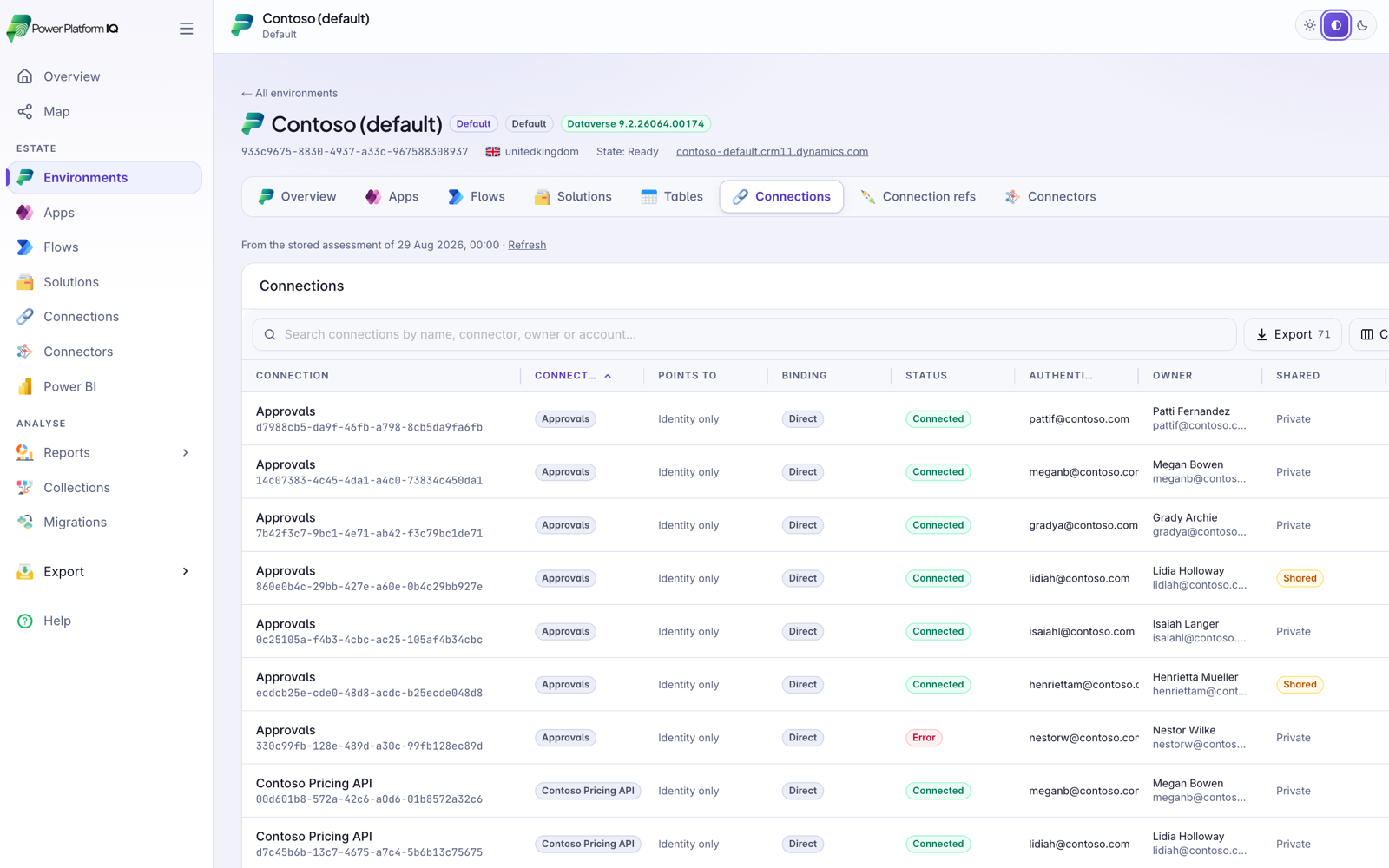This screenshot has width=1389, height=868.
Task: Sort by the Shared column header
Action: 1298,376
